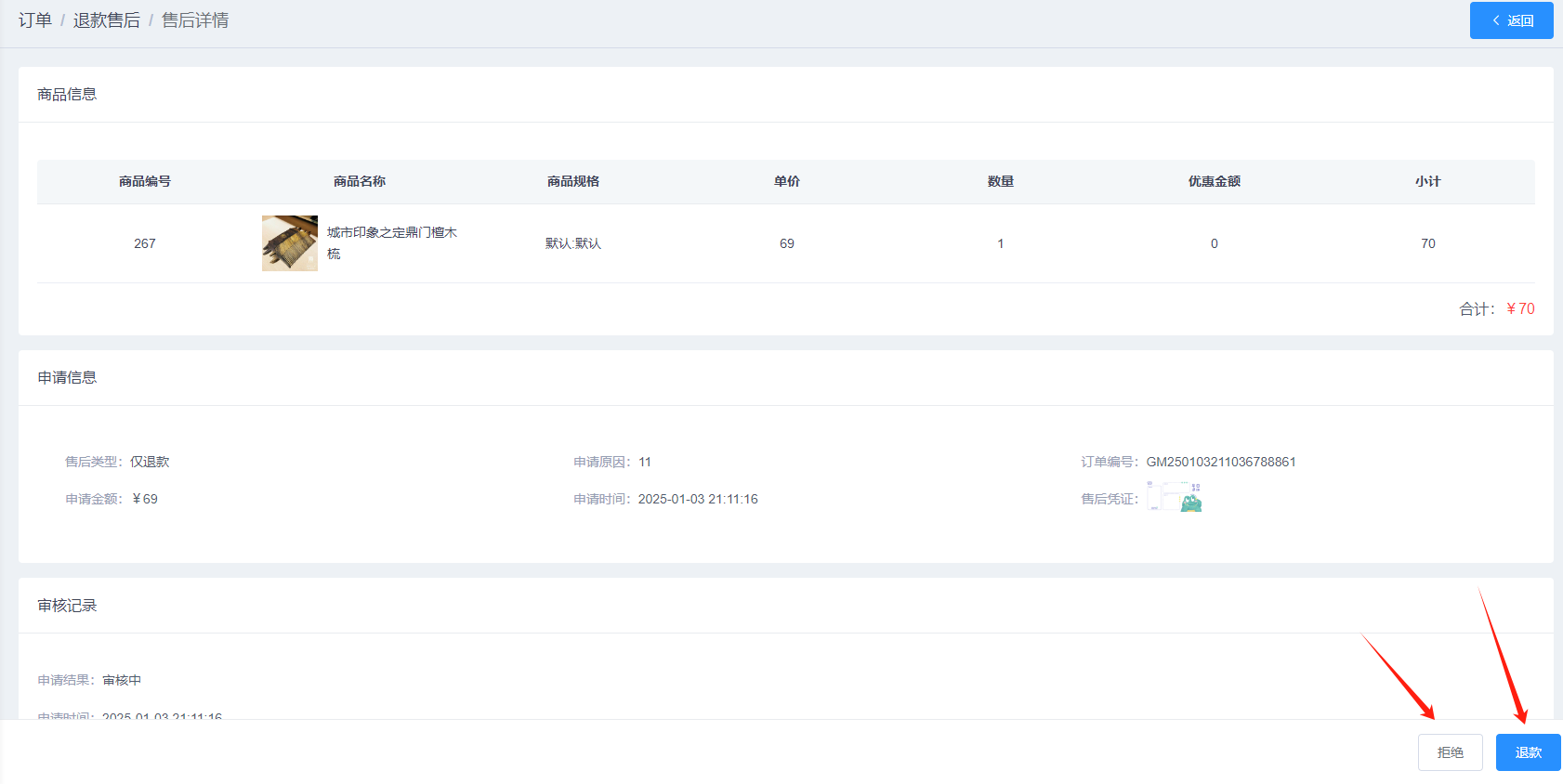Image resolution: width=1563 pixels, height=784 pixels.
Task: Approve refund with the 退款 button
Action: coord(1528,752)
